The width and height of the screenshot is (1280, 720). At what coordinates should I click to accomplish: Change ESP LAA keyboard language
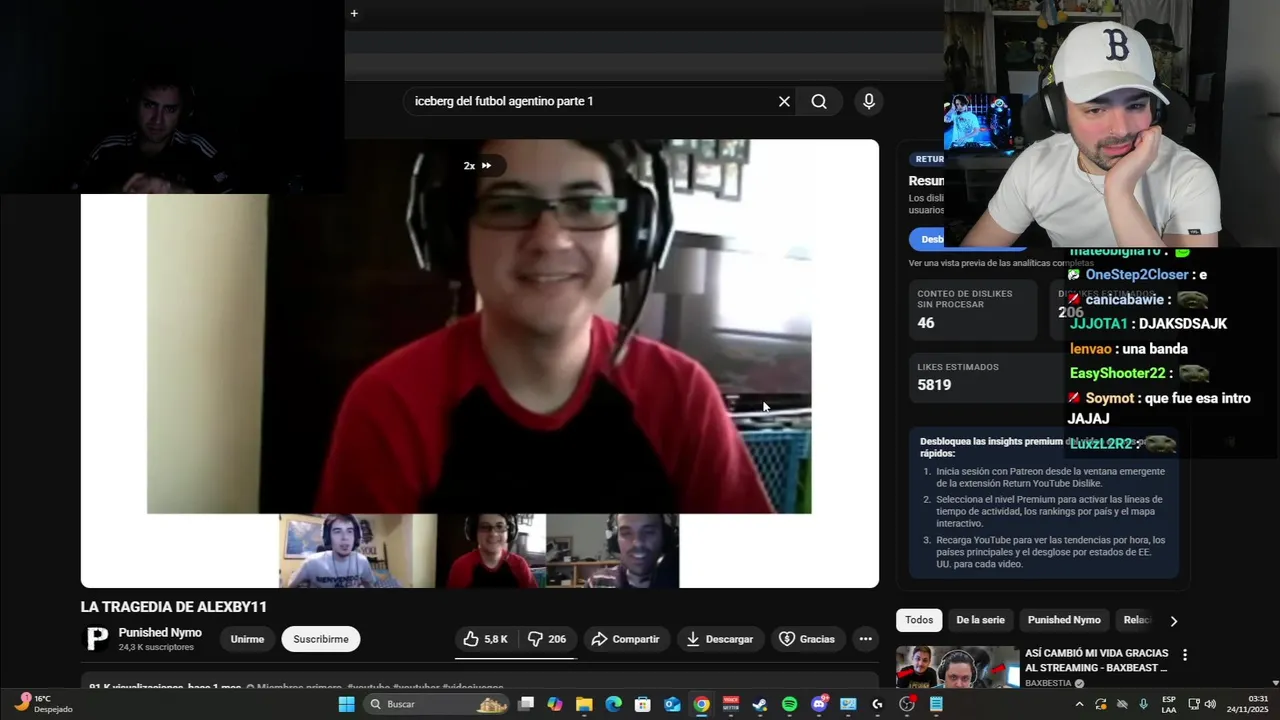click(1169, 704)
